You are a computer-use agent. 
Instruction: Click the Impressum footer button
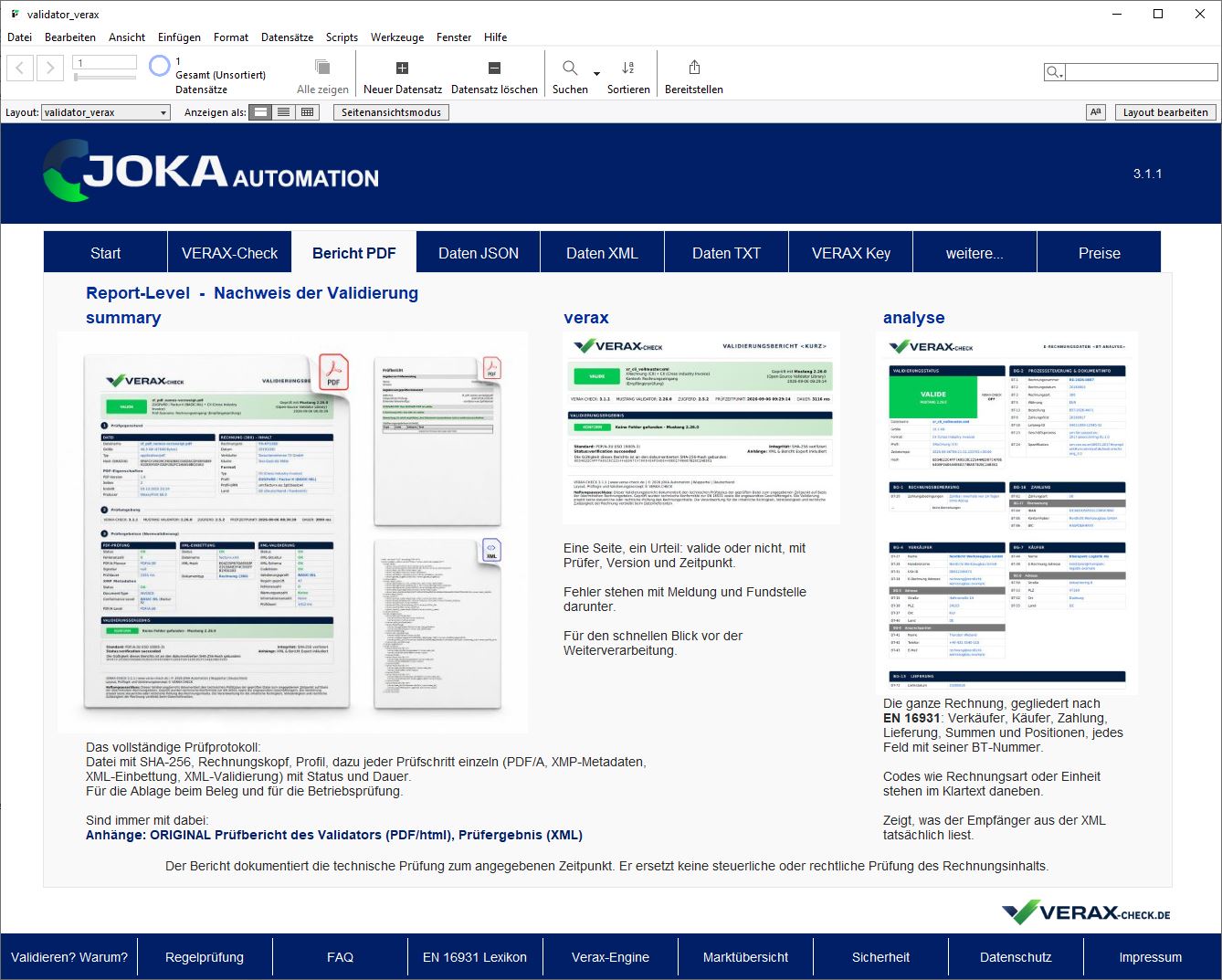click(1151, 957)
